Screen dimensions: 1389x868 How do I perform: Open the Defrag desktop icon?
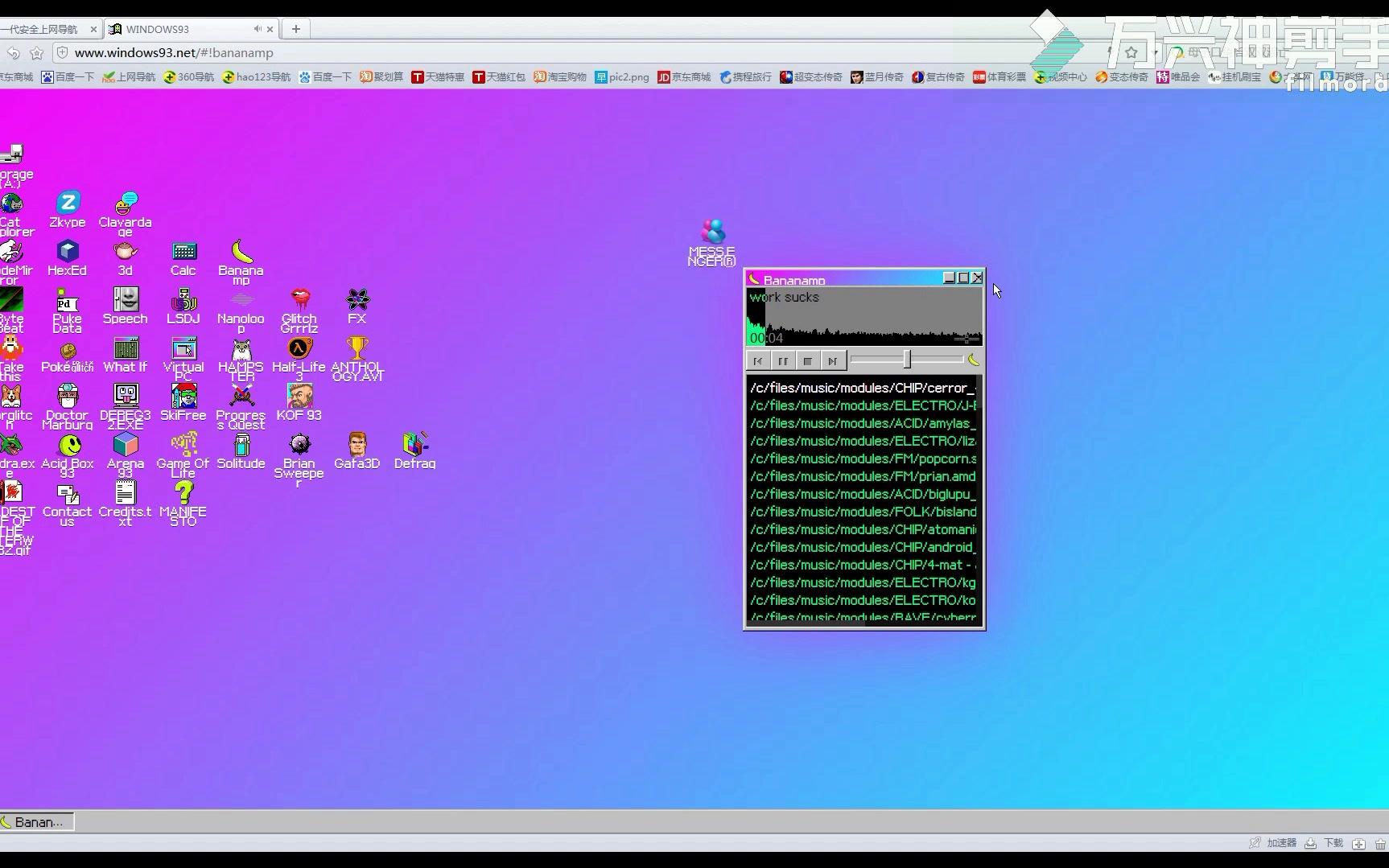pos(415,450)
